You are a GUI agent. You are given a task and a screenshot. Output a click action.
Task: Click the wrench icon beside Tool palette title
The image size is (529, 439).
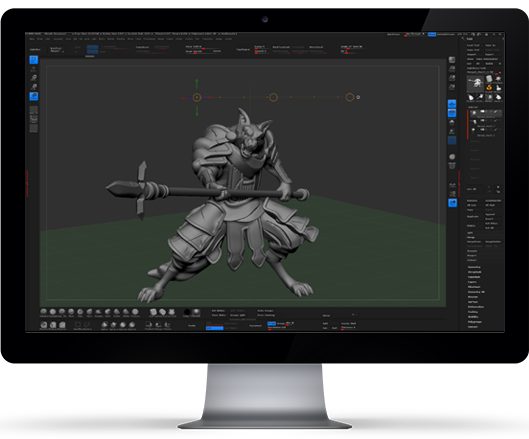pos(463,39)
